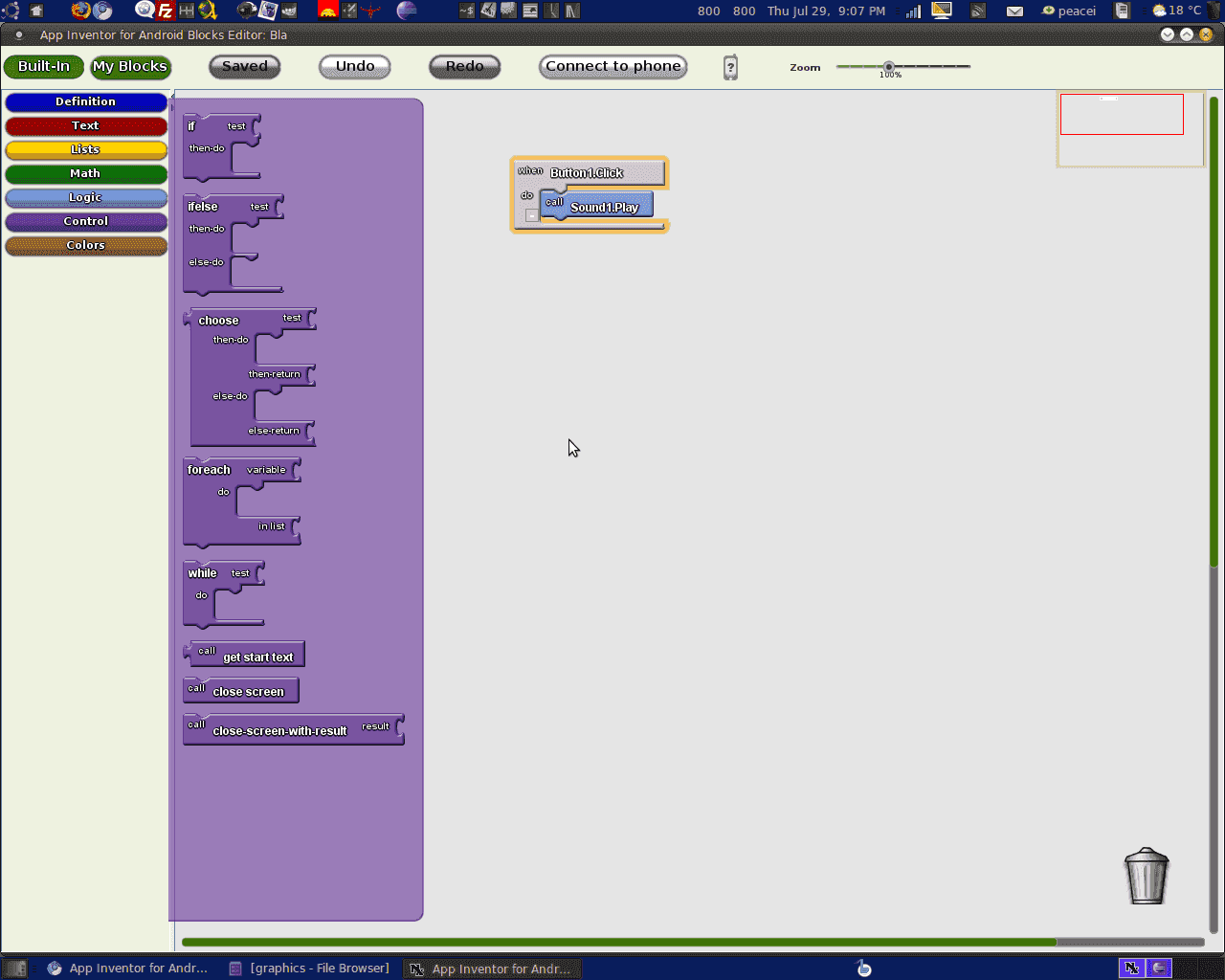The height and width of the screenshot is (980, 1225).
Task: Switch to first App Inventor taskbar window
Action: pyautogui.click(x=128, y=969)
